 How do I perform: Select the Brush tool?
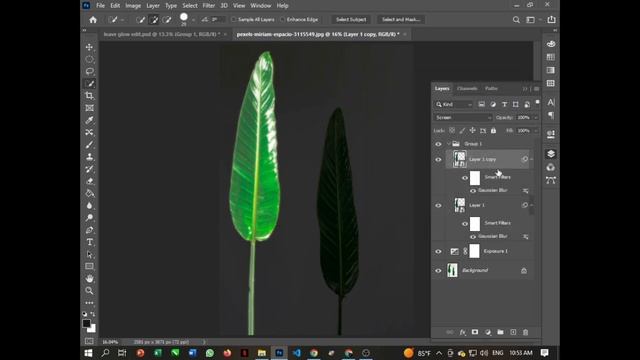click(x=89, y=144)
